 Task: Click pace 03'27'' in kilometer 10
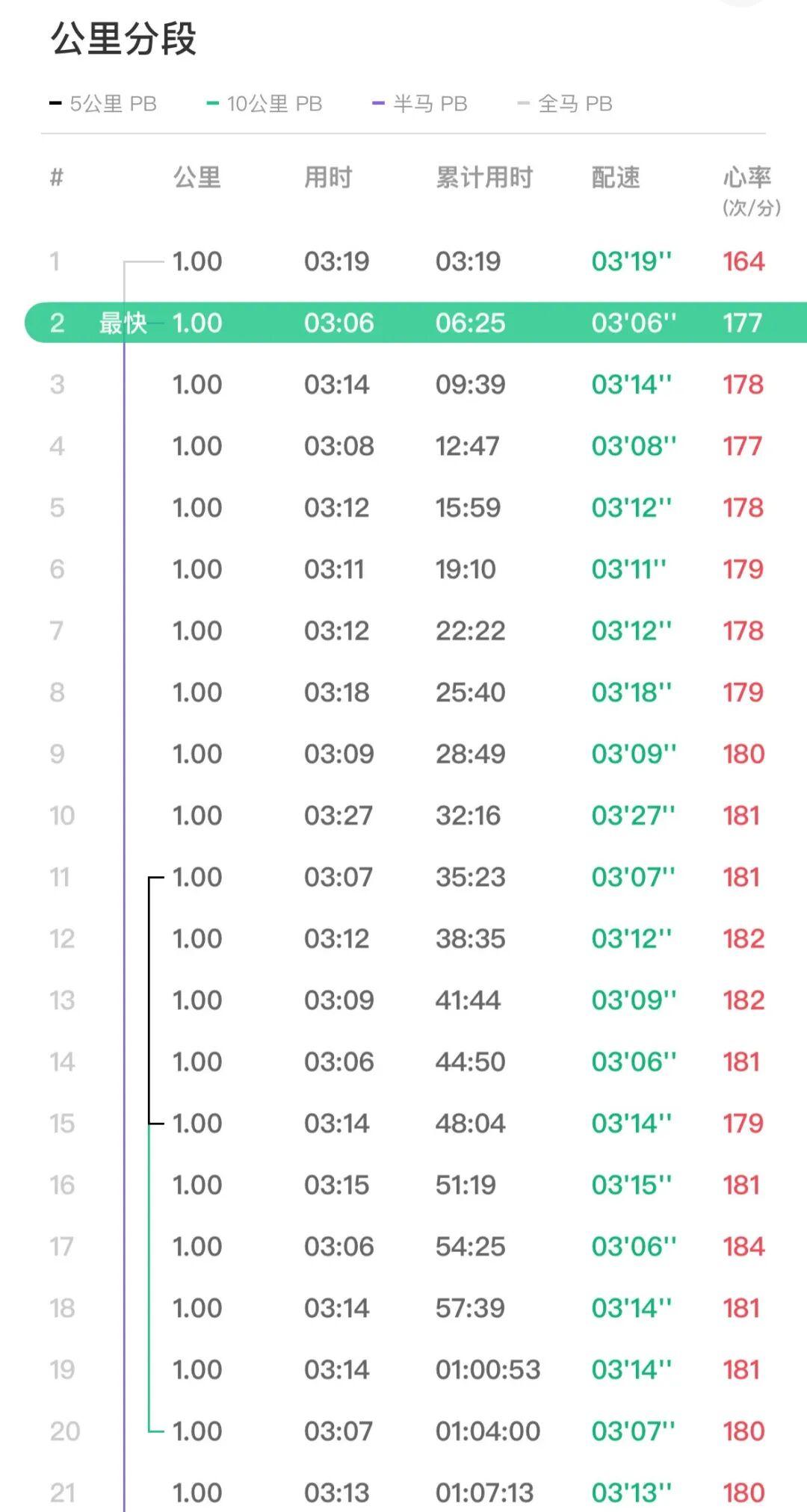click(633, 815)
